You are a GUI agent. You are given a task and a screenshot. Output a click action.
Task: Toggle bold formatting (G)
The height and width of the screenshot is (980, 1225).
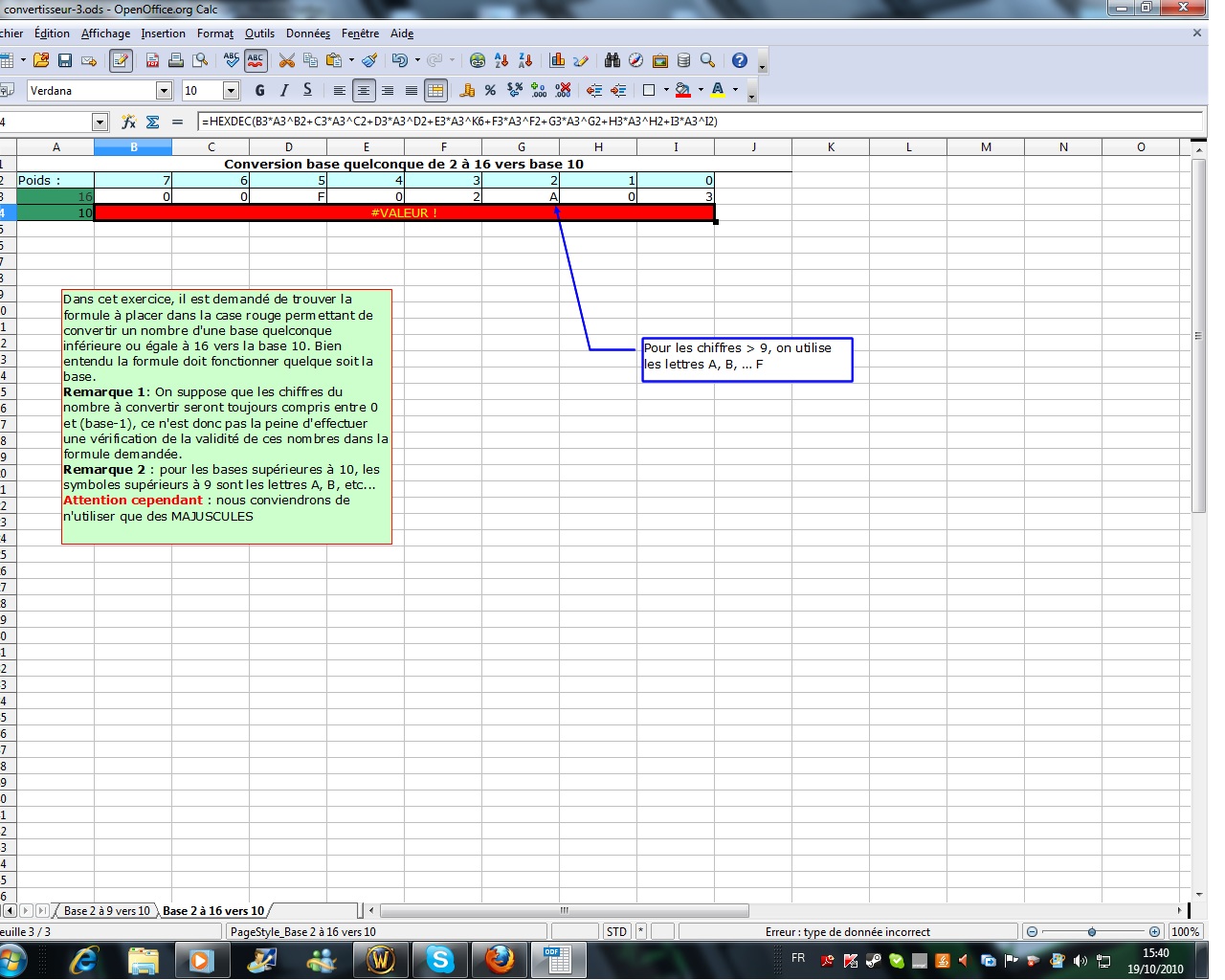pyautogui.click(x=259, y=90)
